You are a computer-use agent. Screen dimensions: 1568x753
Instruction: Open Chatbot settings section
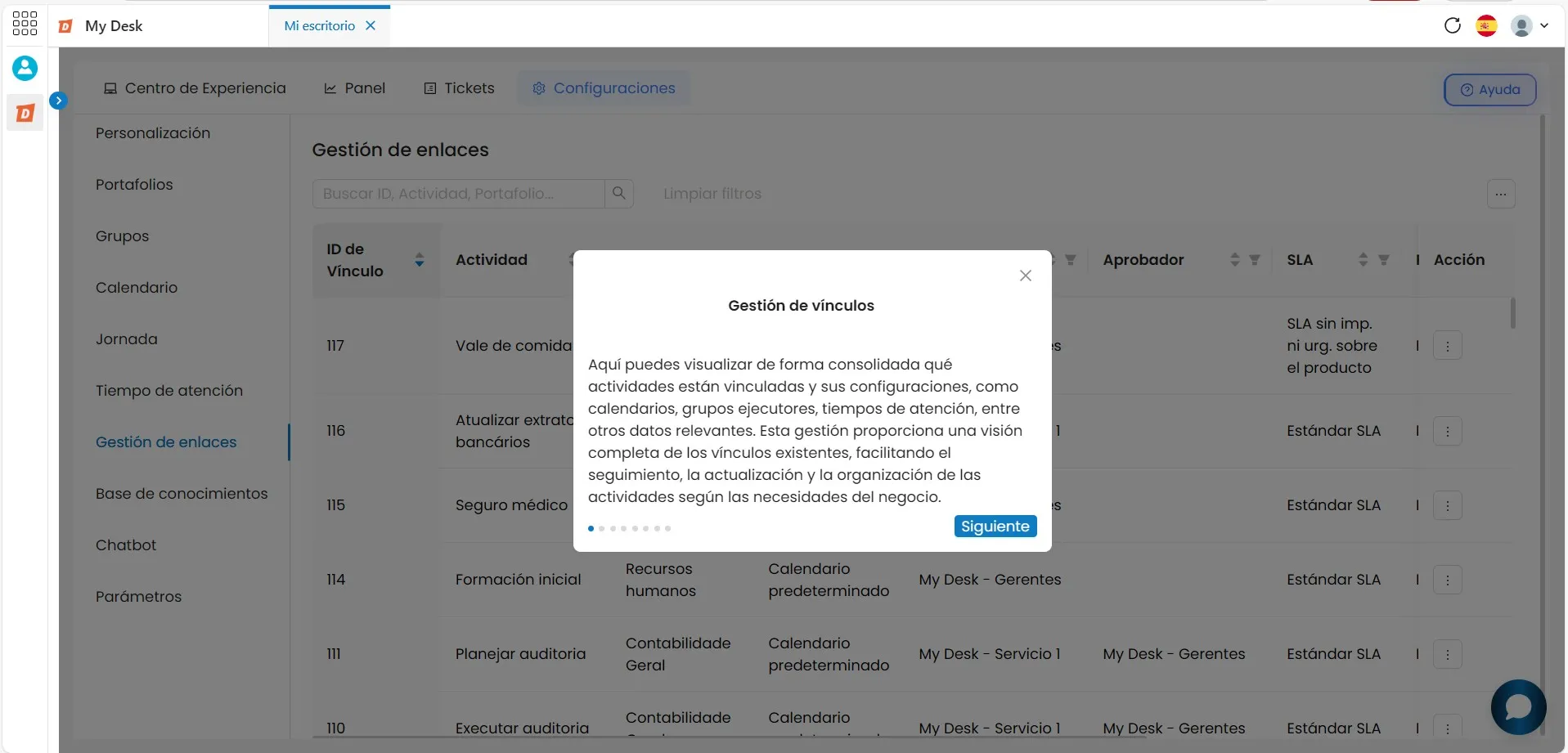click(125, 545)
